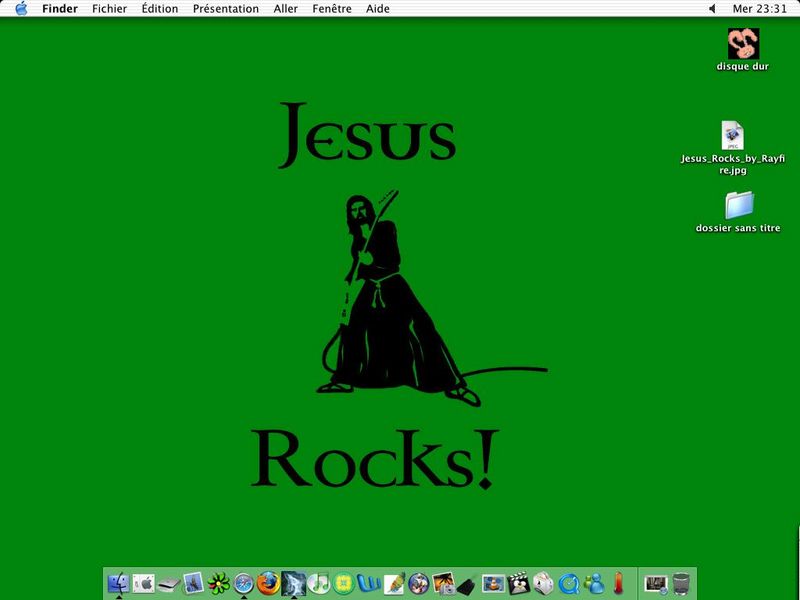Screen dimensions: 800x600
Task: Click the 'Jesus_Rocks_by_Rayfire.jpg' file name
Action: 733,164
